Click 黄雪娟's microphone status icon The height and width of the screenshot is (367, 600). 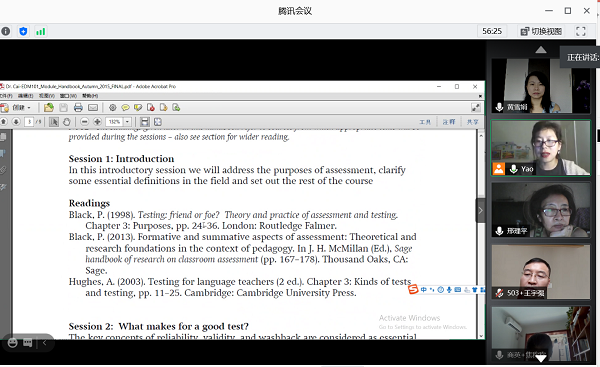(499, 107)
